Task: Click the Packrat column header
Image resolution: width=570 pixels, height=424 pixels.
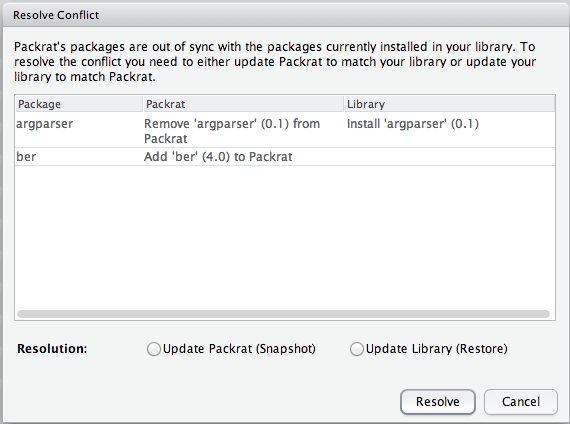Action: coord(243,104)
